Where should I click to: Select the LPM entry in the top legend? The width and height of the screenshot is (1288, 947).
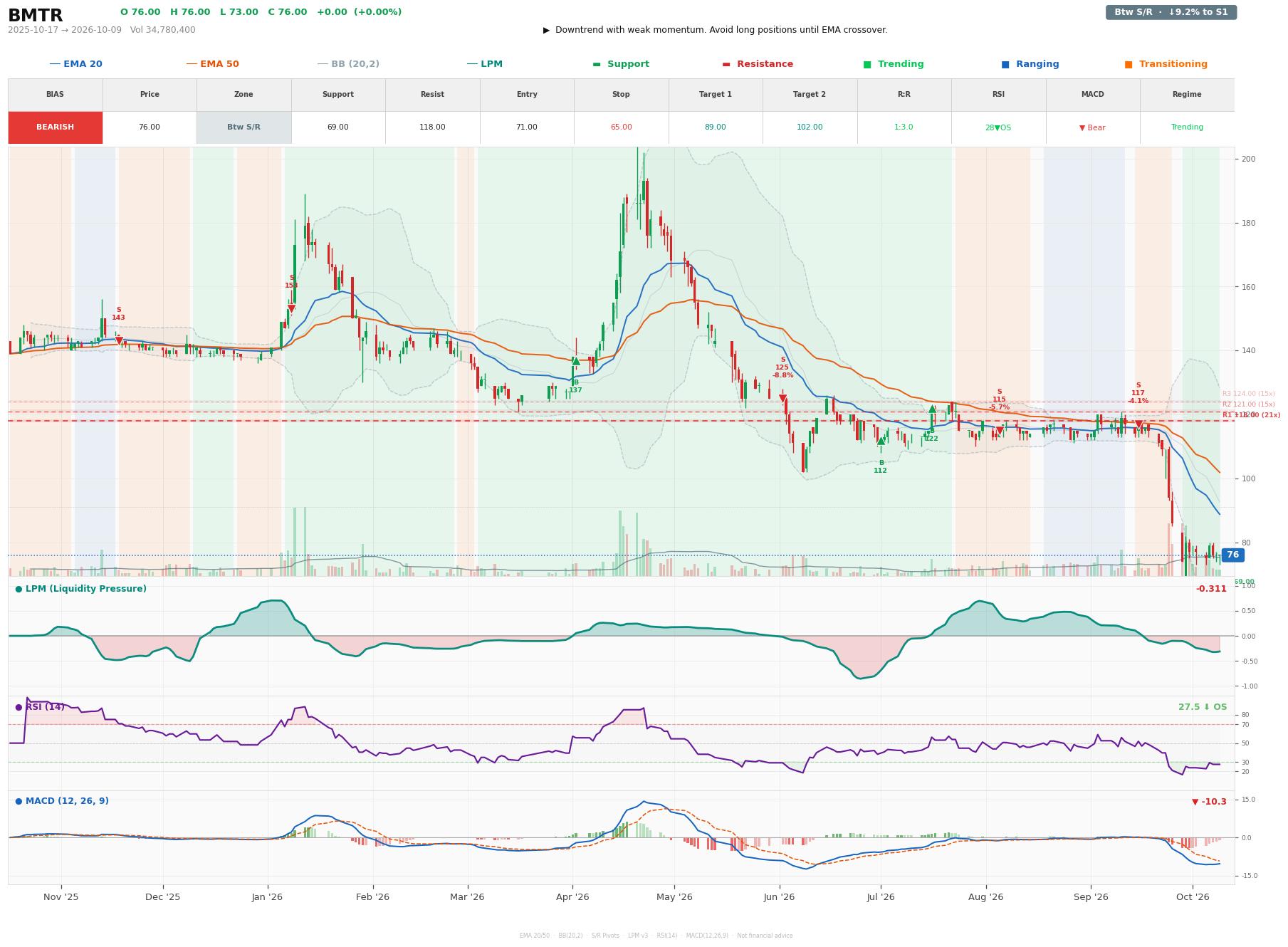(484, 64)
